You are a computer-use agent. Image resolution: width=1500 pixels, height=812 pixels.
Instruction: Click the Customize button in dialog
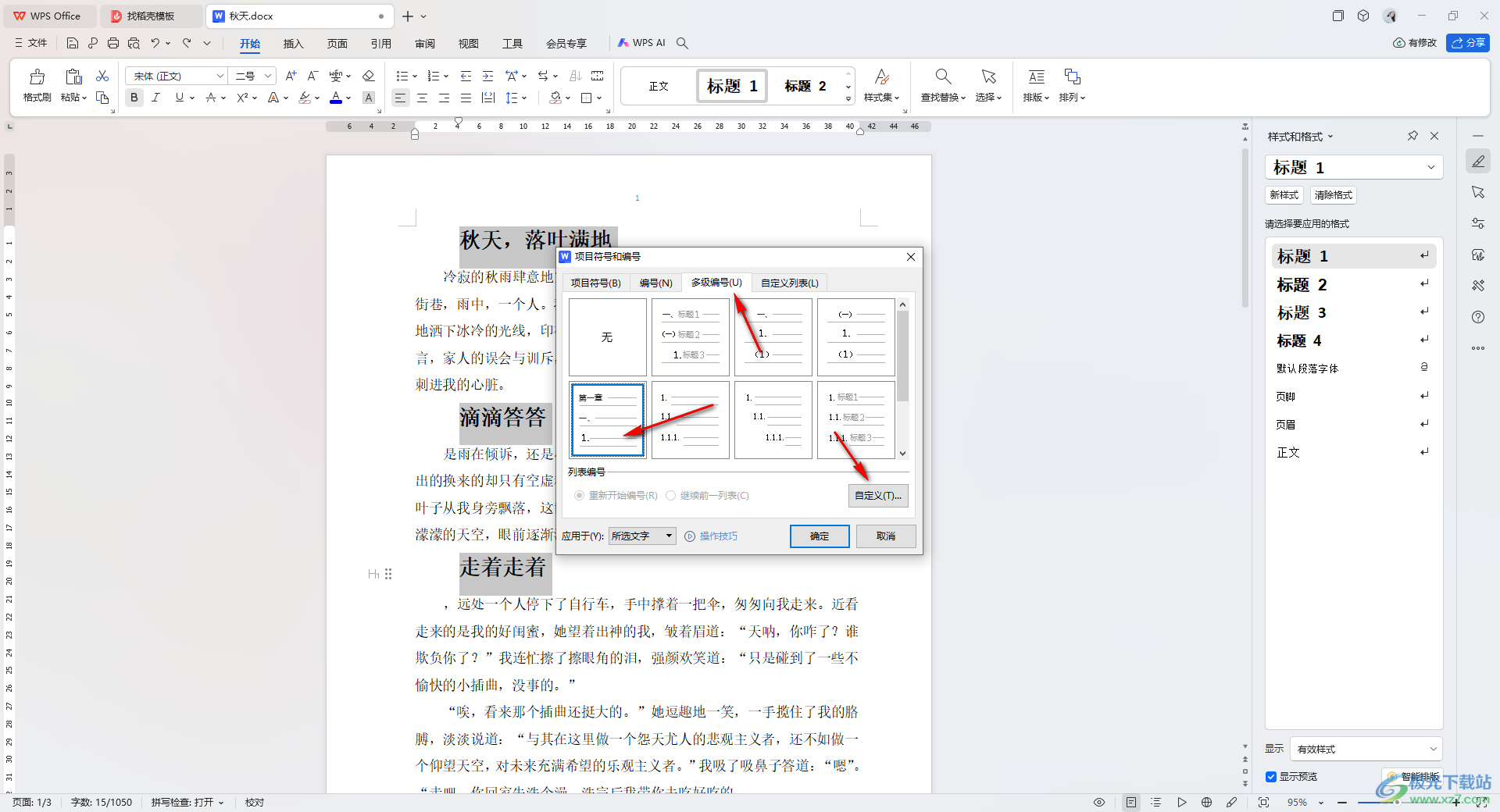pyautogui.click(x=878, y=496)
